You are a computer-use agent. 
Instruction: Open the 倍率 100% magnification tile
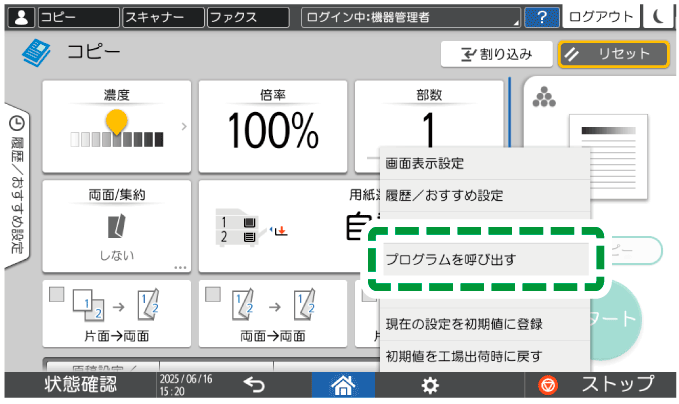[273, 126]
